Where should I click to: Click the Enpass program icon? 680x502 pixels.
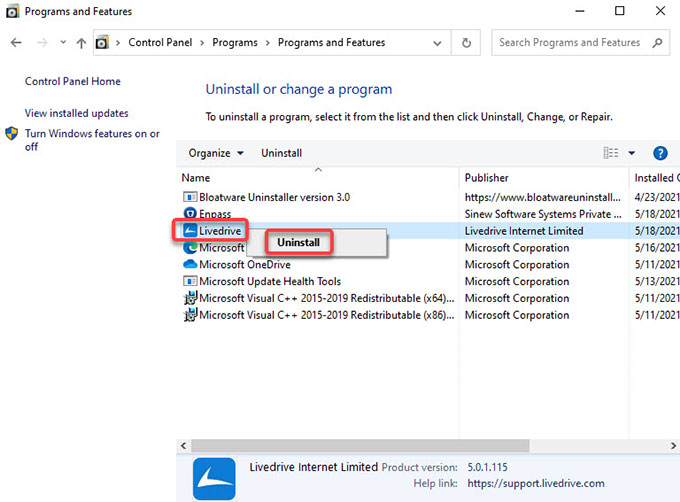pos(190,213)
